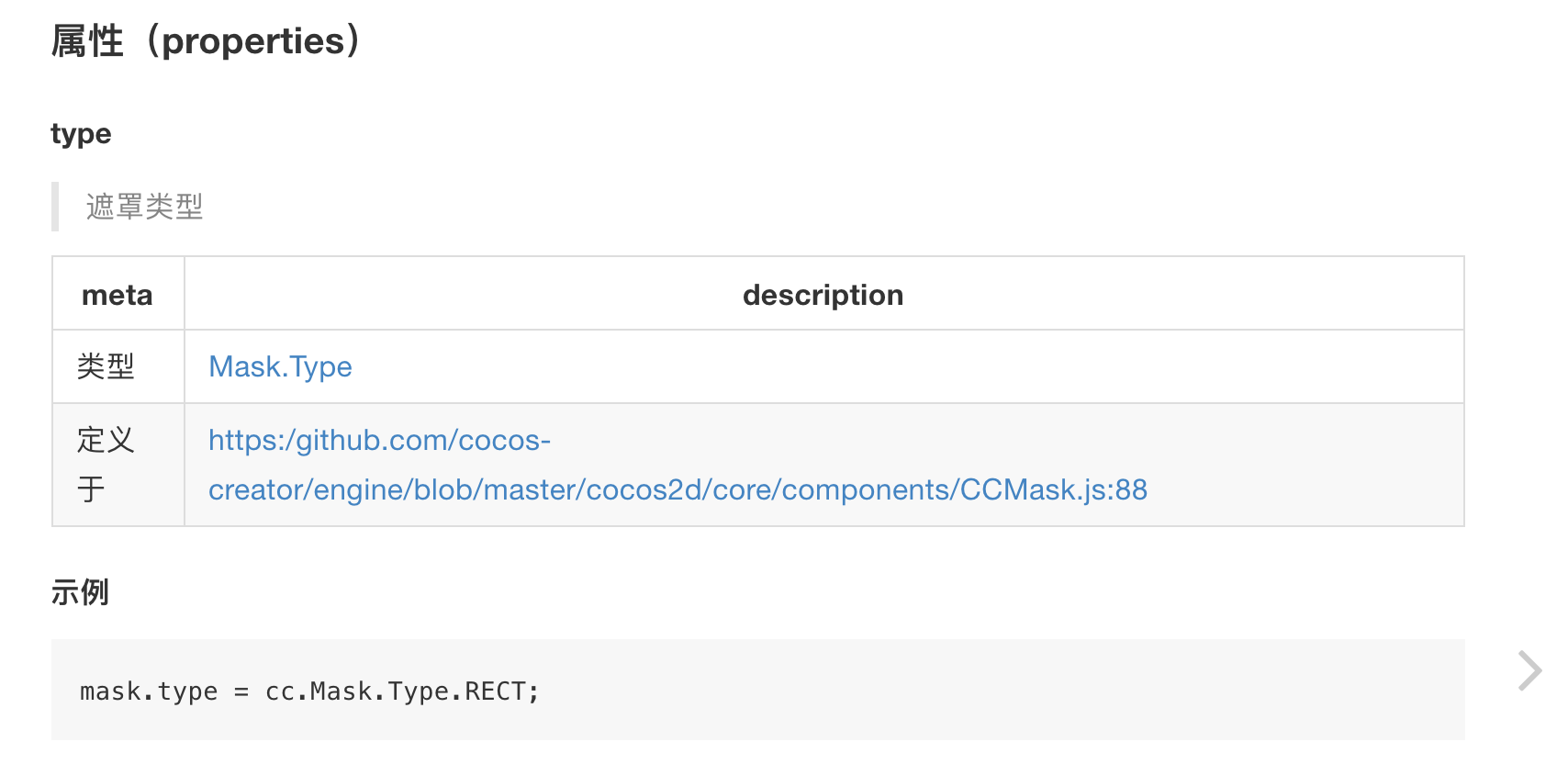Image resolution: width=1568 pixels, height=764 pixels.
Task: Open the Mask.Type link
Action: click(280, 367)
